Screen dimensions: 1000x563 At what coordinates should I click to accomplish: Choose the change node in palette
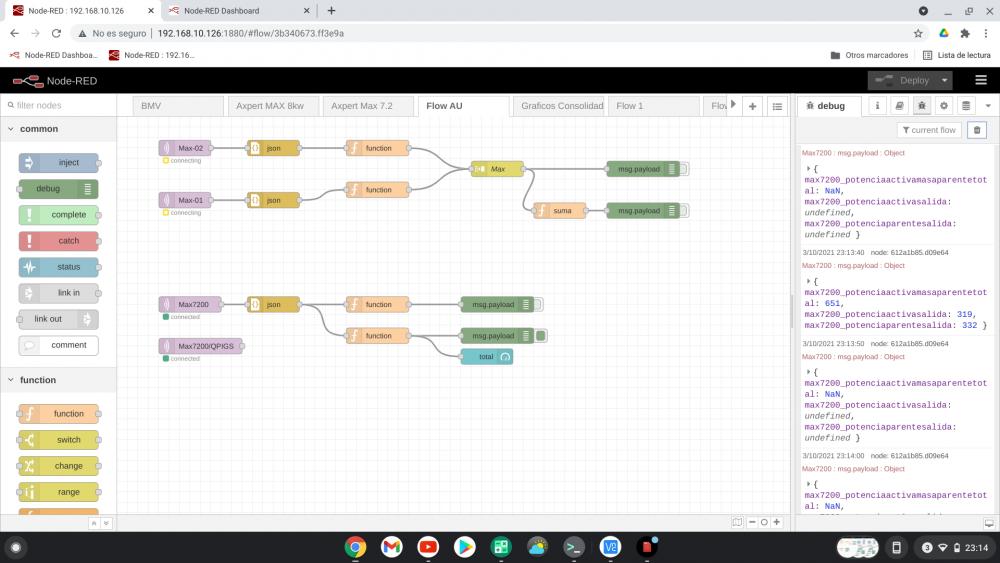coord(59,466)
